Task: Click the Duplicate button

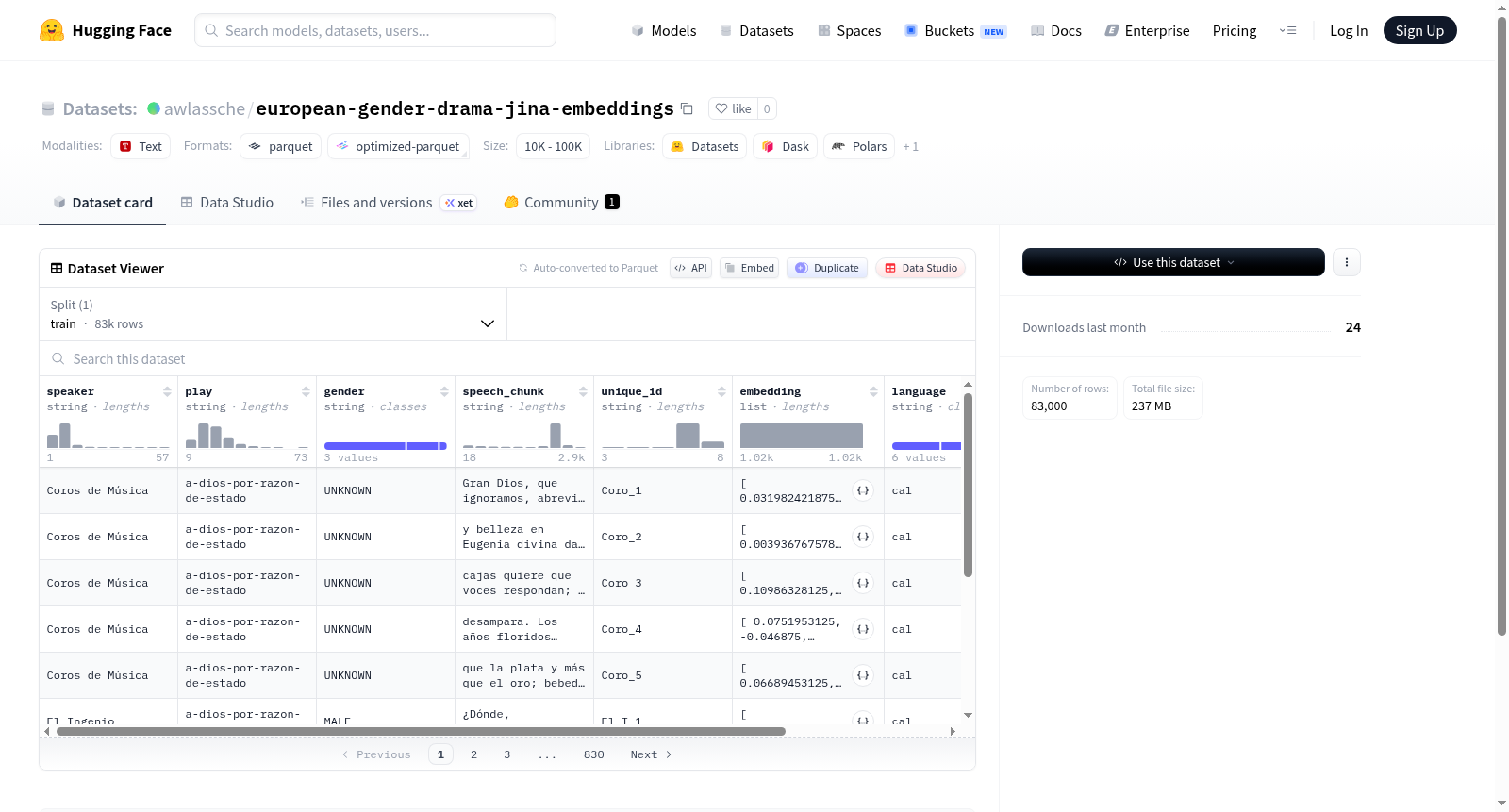Action: [827, 268]
